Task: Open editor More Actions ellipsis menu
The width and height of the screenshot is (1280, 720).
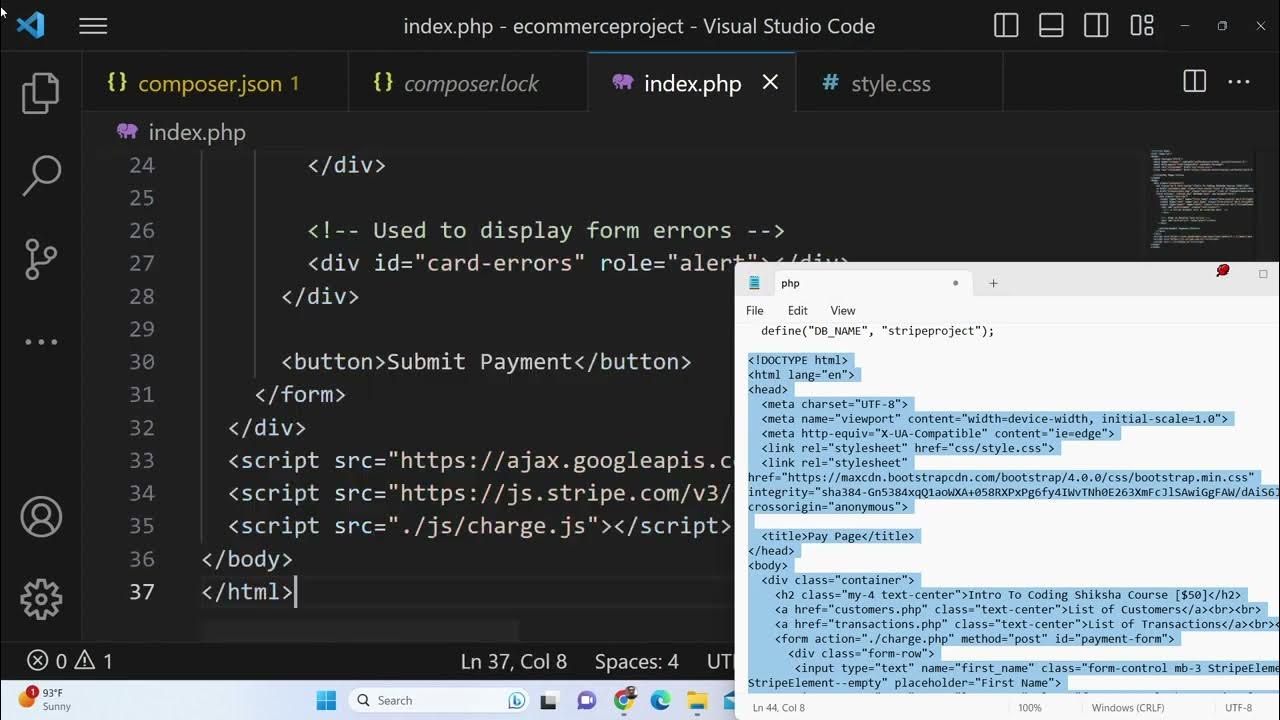Action: 1238,83
